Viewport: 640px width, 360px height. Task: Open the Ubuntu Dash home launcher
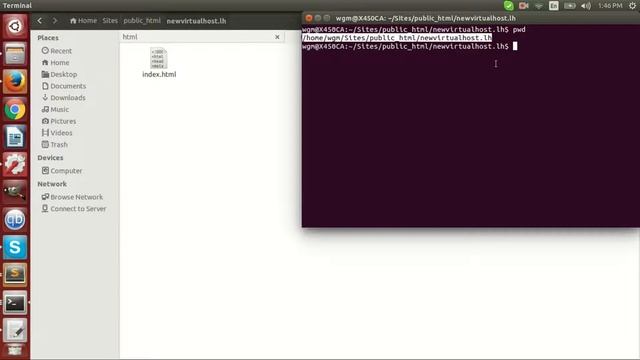pos(15,27)
